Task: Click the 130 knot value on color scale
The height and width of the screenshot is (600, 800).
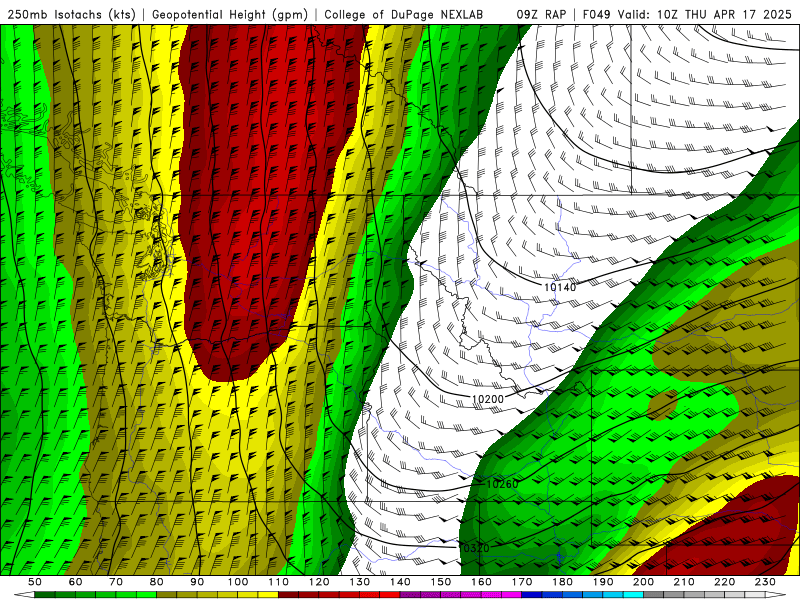Action: 360,582
